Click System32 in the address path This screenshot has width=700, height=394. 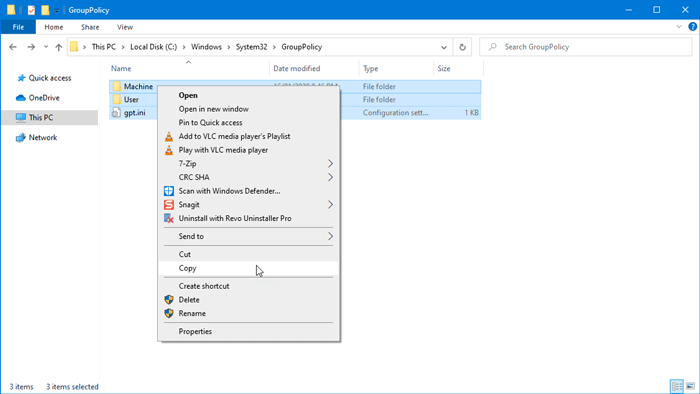tap(251, 47)
